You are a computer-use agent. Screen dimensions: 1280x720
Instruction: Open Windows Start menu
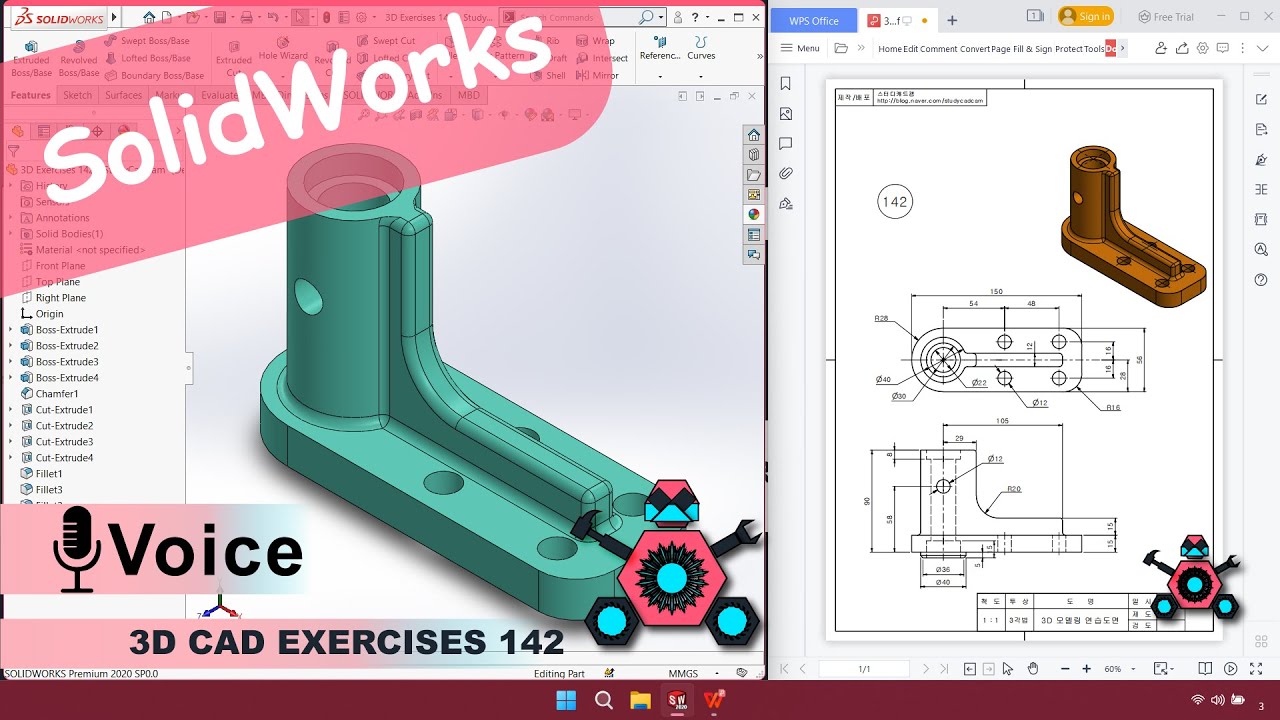566,700
